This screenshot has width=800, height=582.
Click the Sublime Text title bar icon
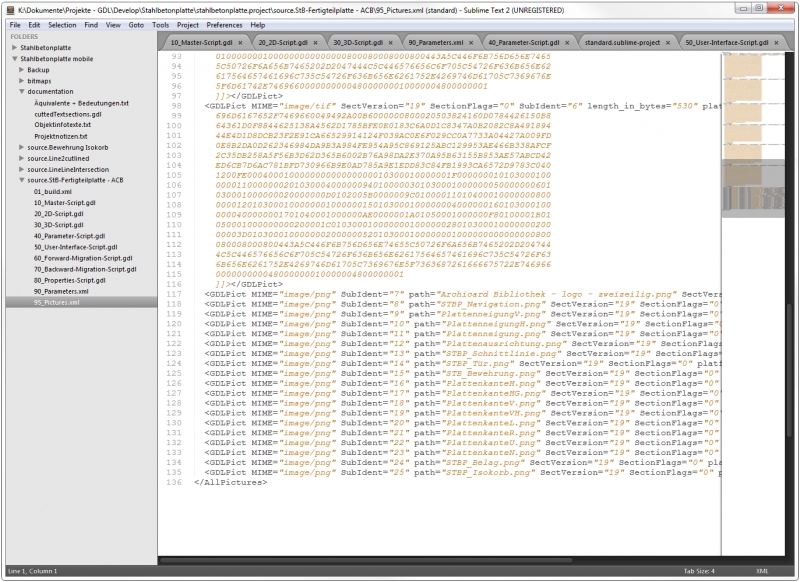[10, 8]
